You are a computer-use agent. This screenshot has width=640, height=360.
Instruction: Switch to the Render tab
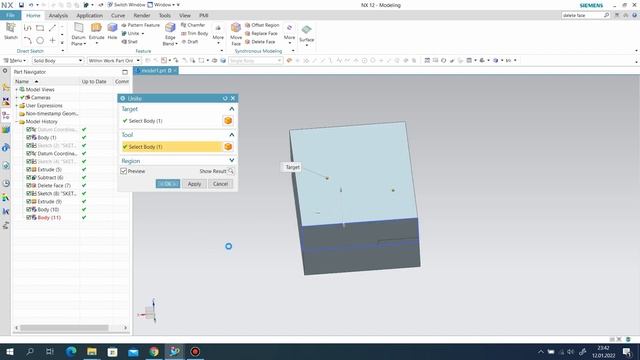point(142,15)
